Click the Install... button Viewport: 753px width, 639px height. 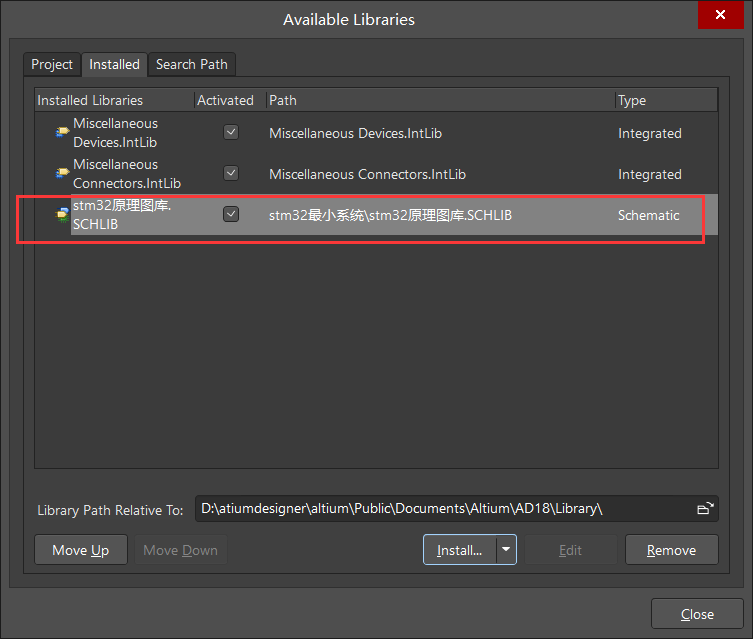click(460, 550)
